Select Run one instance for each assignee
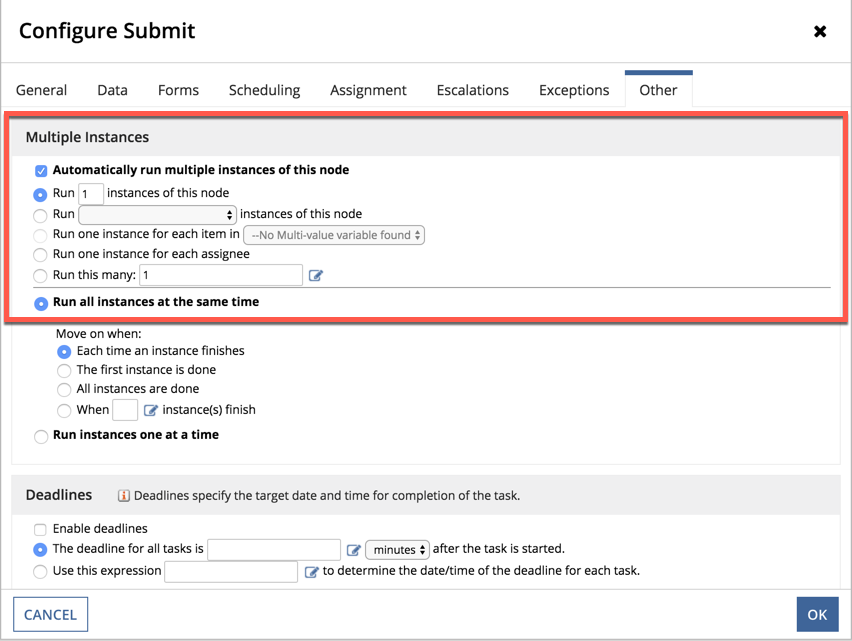Screen dimensions: 852x641 40,255
